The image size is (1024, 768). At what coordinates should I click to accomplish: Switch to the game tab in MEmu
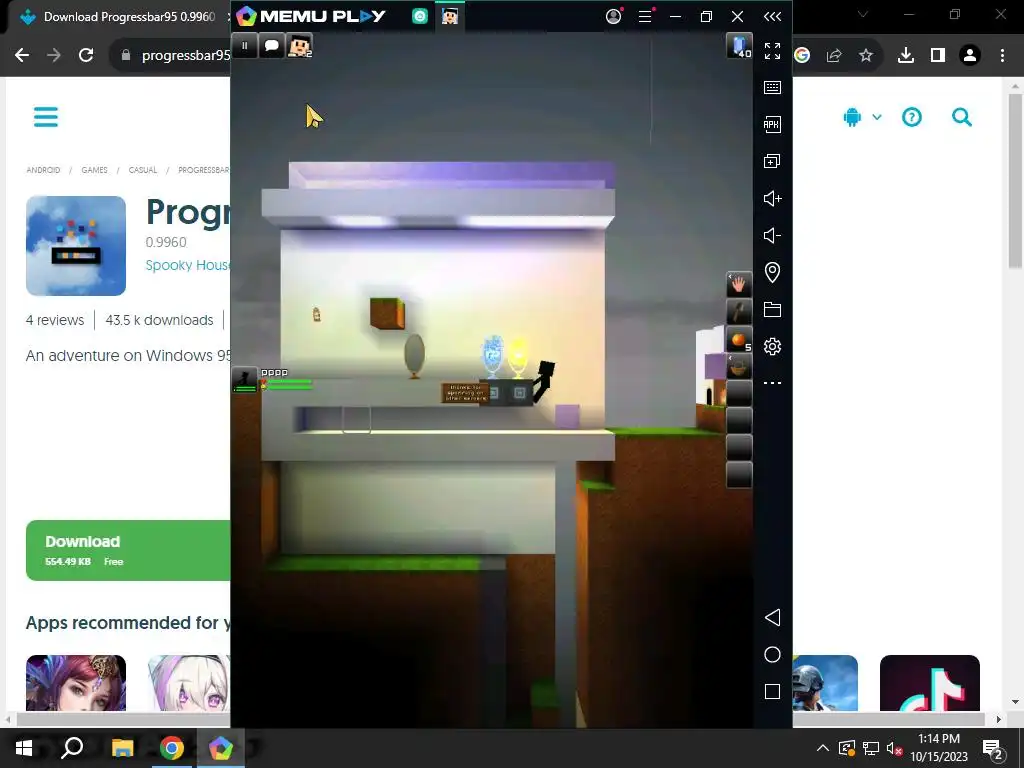(449, 16)
